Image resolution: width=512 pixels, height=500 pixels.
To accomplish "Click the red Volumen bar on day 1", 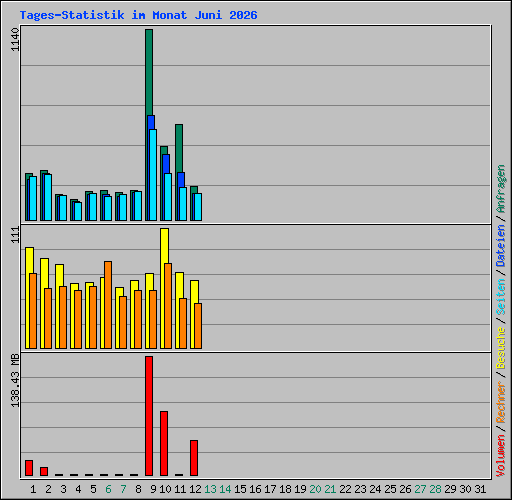I will tap(29, 468).
